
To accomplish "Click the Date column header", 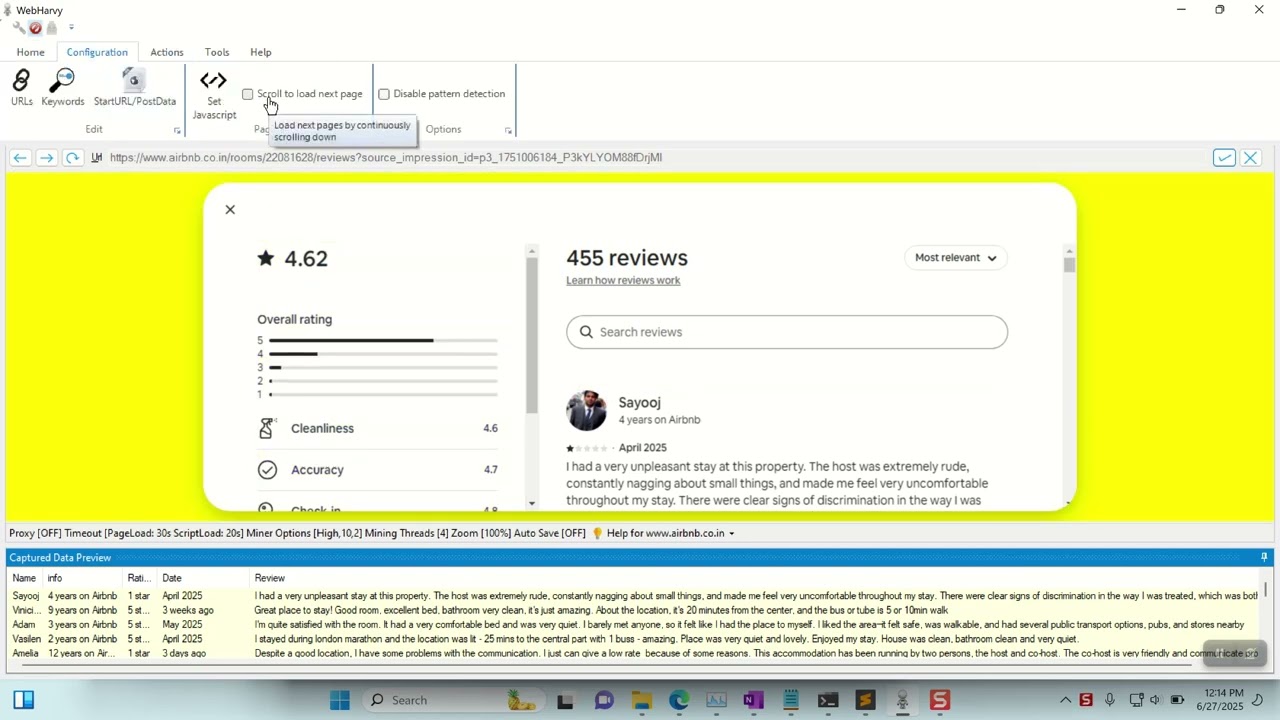I will [204, 578].
